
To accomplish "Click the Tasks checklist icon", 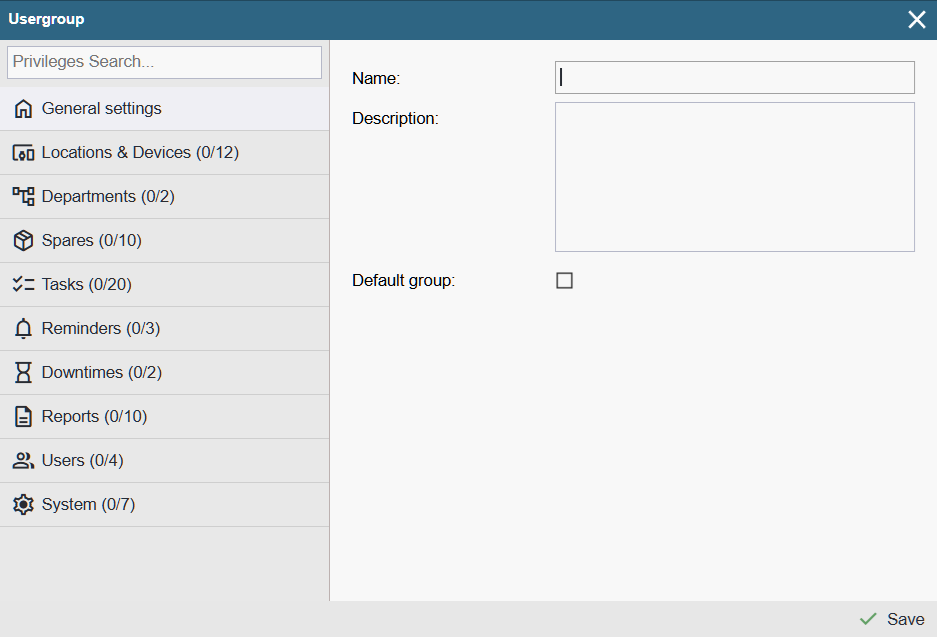I will coord(23,285).
